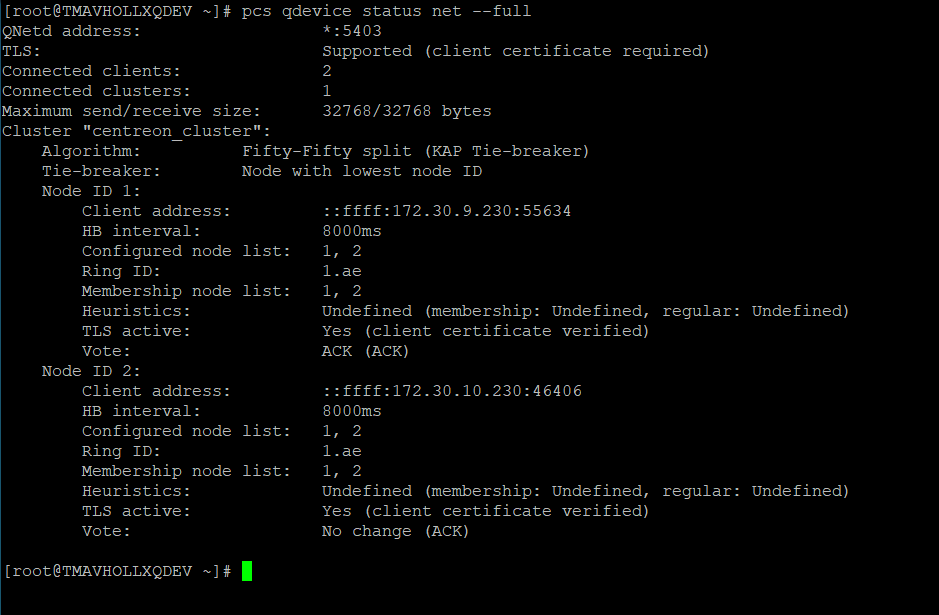
Task: Click the "QNetd address:" label
Action: pos(72,31)
